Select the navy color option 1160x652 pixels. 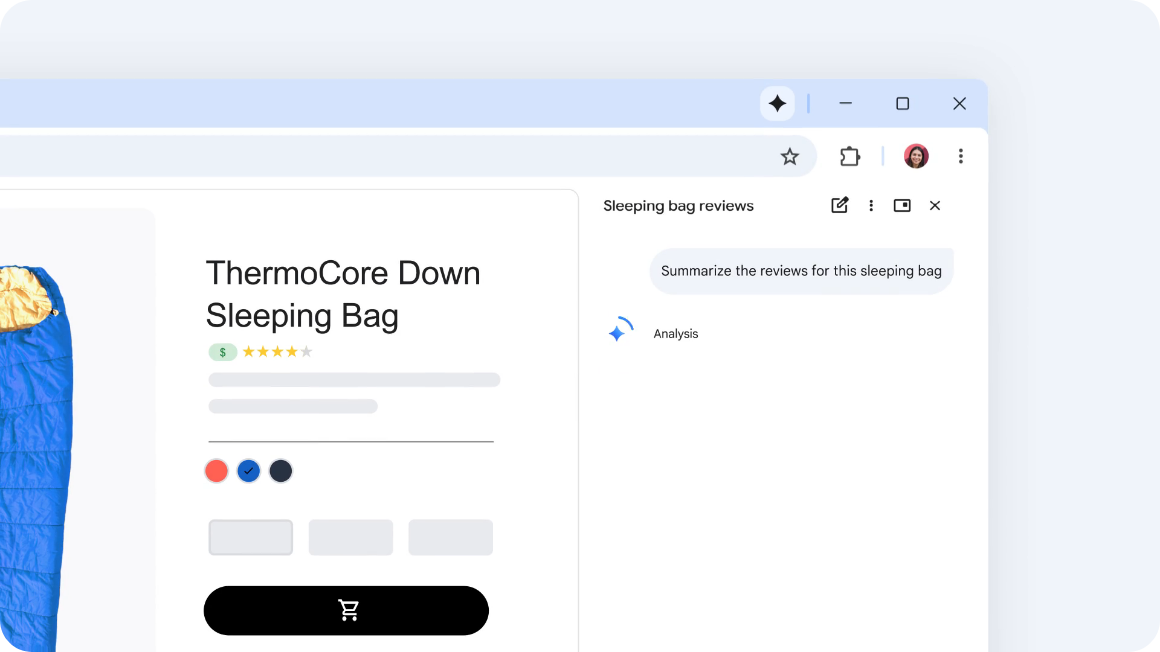[280, 470]
